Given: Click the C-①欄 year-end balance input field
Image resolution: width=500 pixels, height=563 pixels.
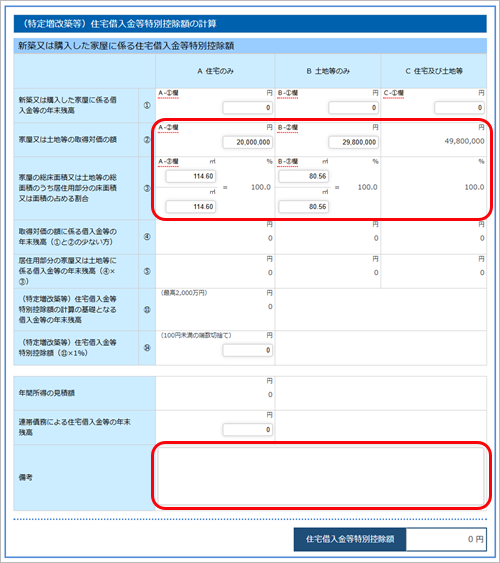Looking at the screenshot, I should (459, 108).
